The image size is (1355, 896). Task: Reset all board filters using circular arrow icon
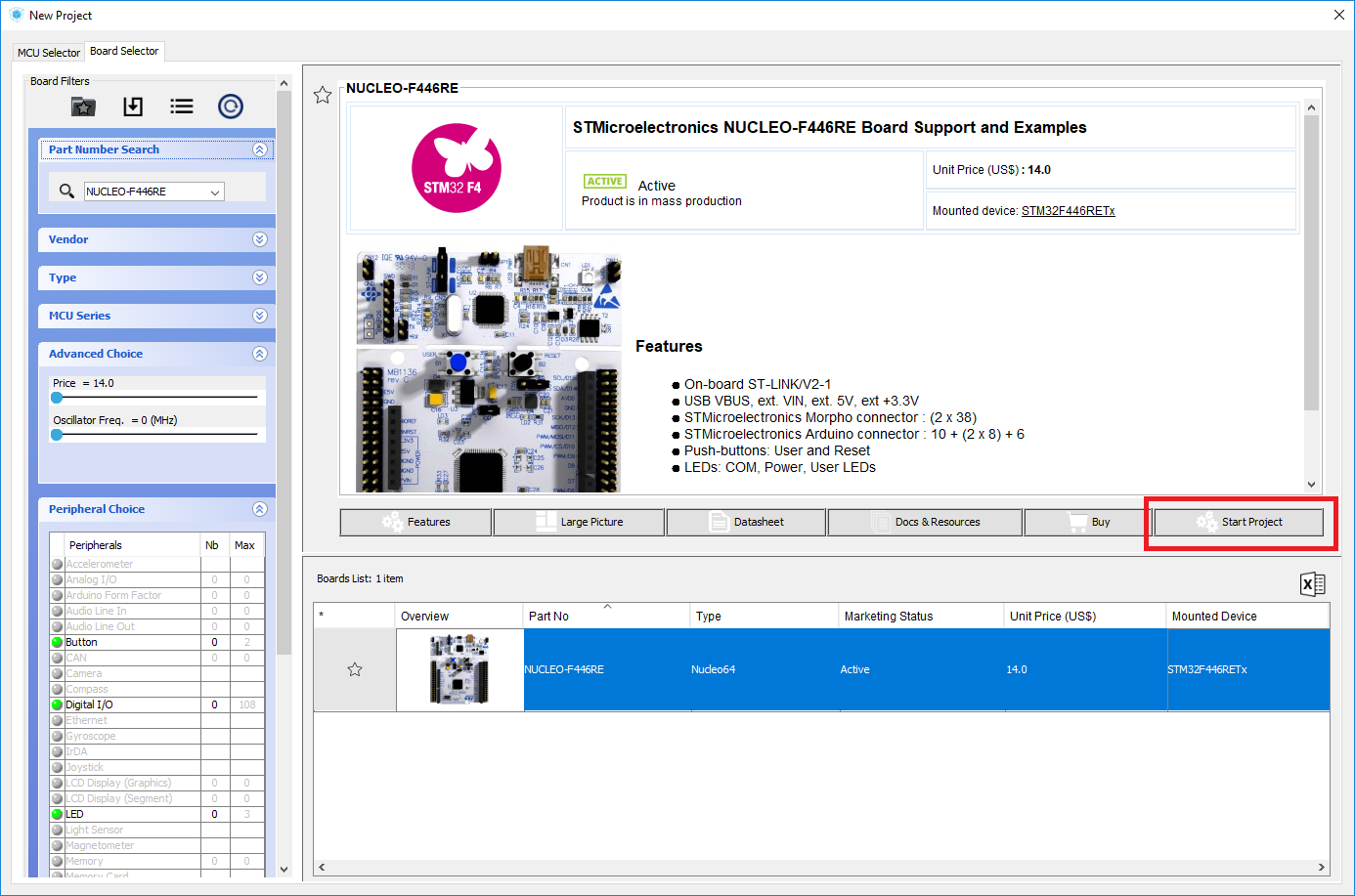coord(231,107)
